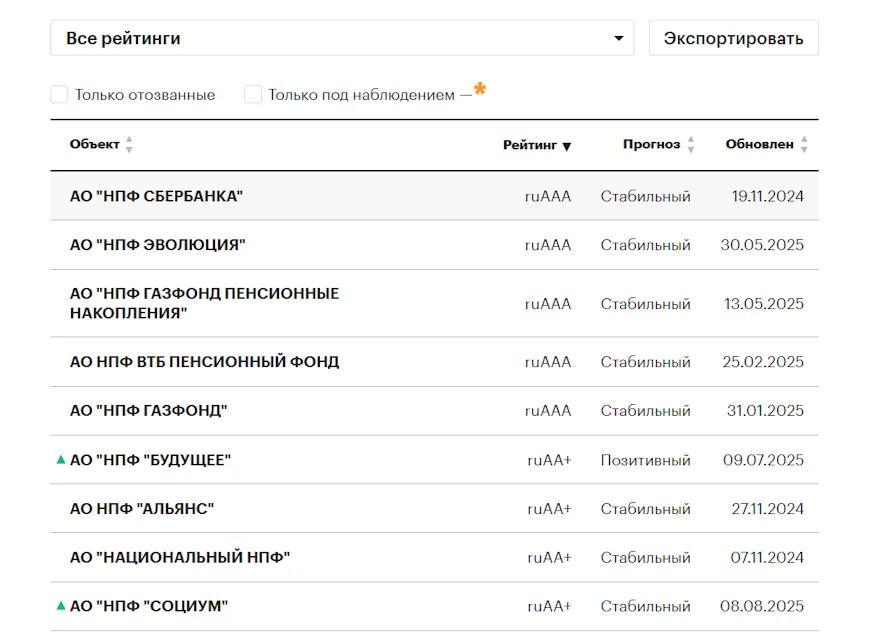This screenshot has width=870, height=632.
Task: Open АО "НПФ ЭВОЛЮЦИЯ" rating entry
Action: (155, 244)
